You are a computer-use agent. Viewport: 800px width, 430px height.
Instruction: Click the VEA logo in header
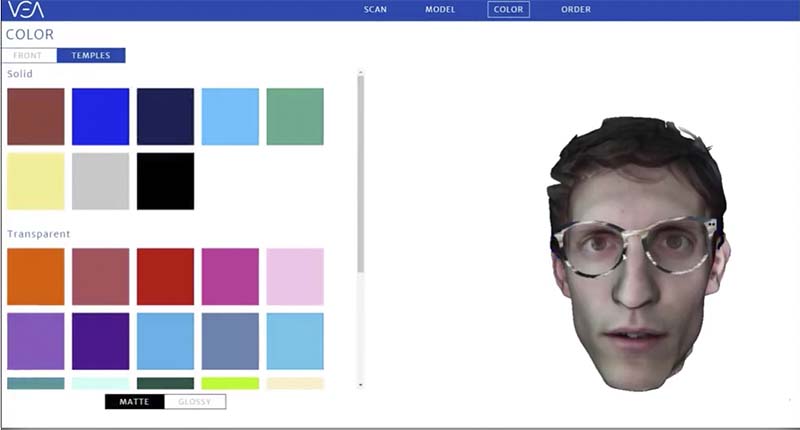25,10
